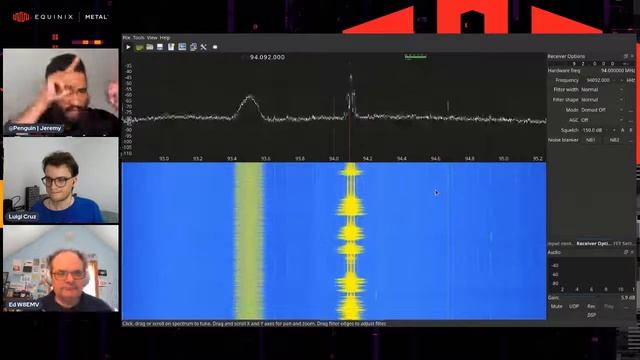Open noise blanker options button
This screenshot has height=360, width=640.
coord(631,140)
